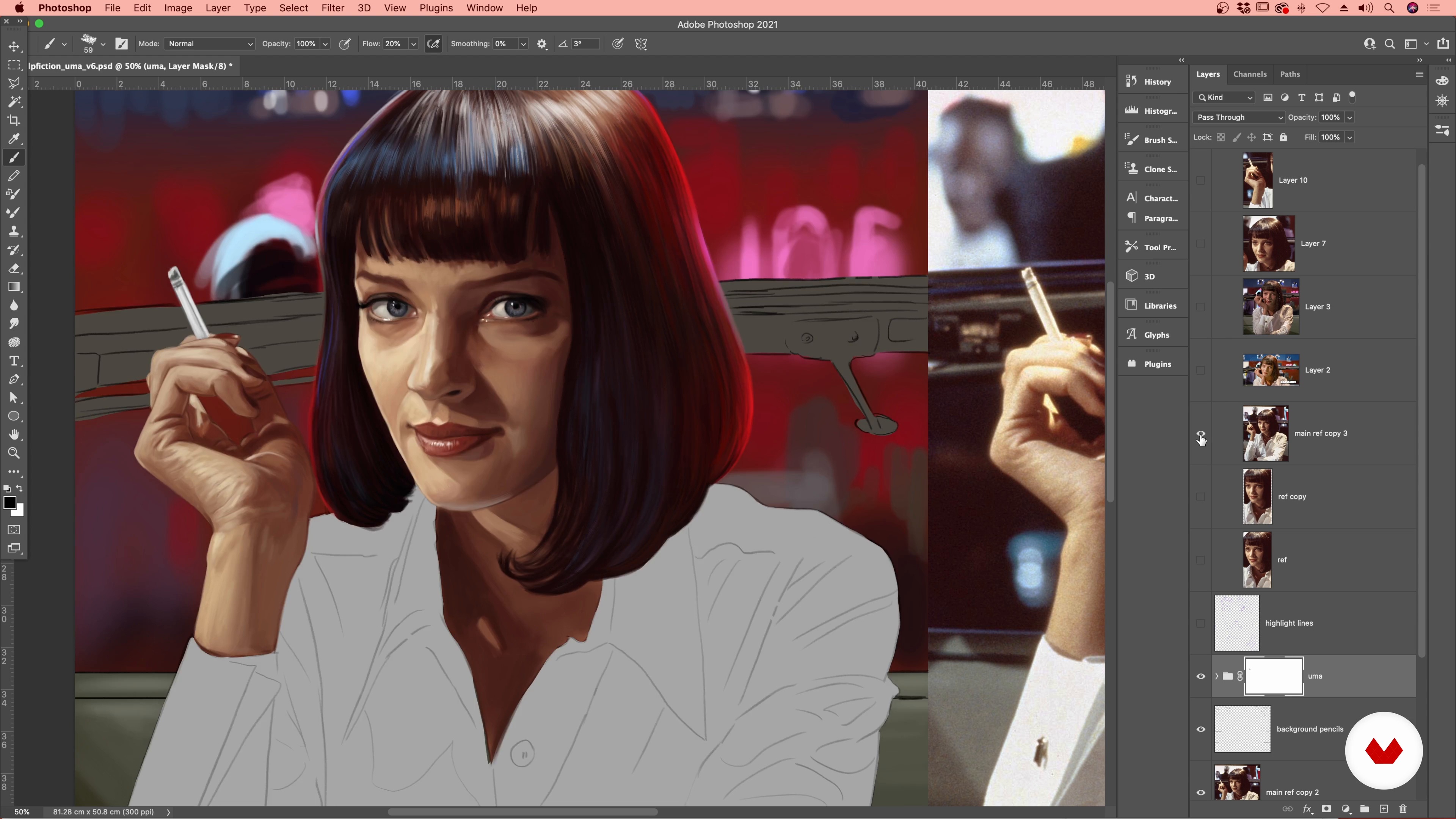Switch to the Channels tab
Image resolution: width=1456 pixels, height=819 pixels.
pos(1250,74)
